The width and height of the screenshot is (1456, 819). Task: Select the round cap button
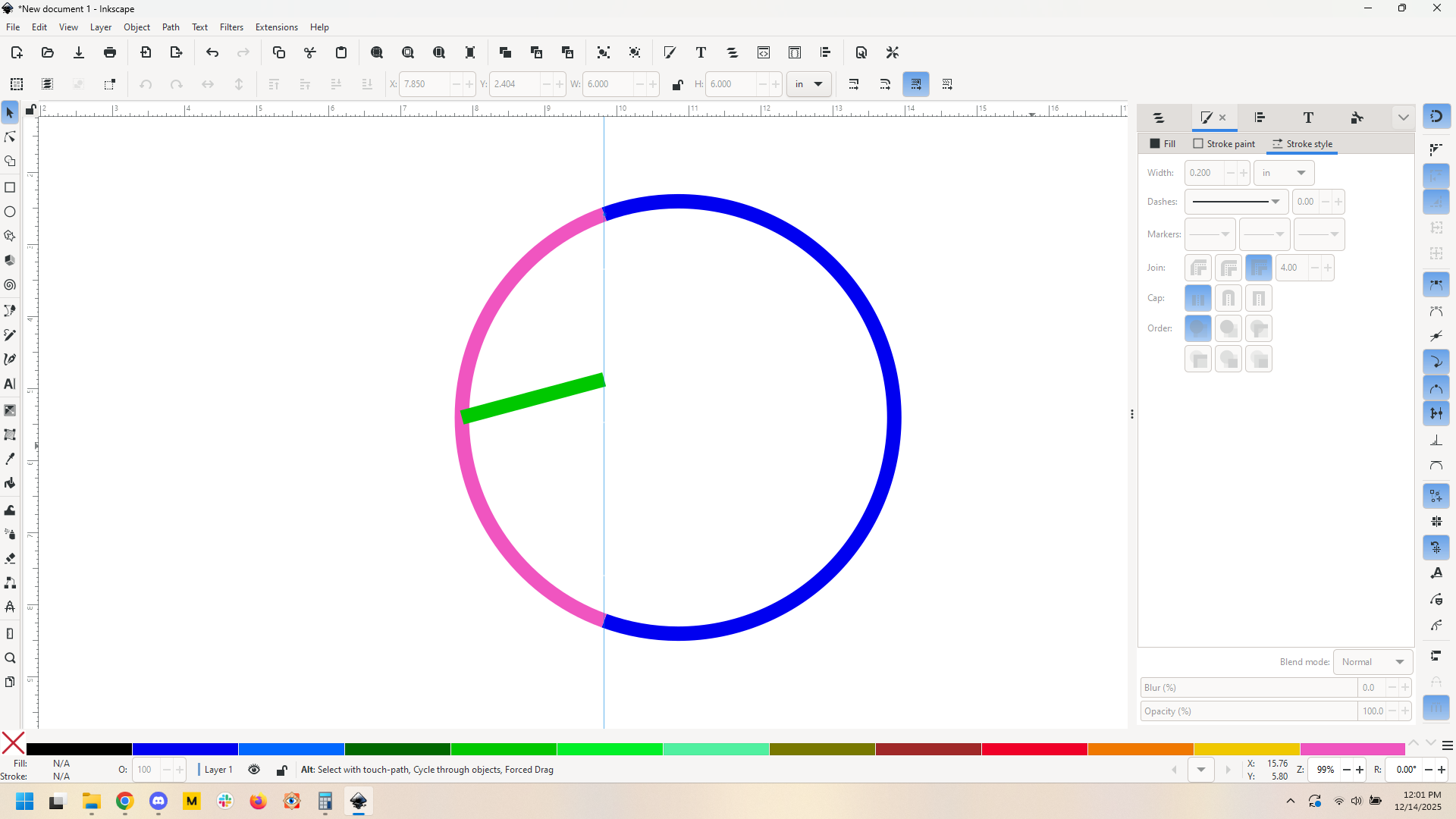click(x=1228, y=298)
